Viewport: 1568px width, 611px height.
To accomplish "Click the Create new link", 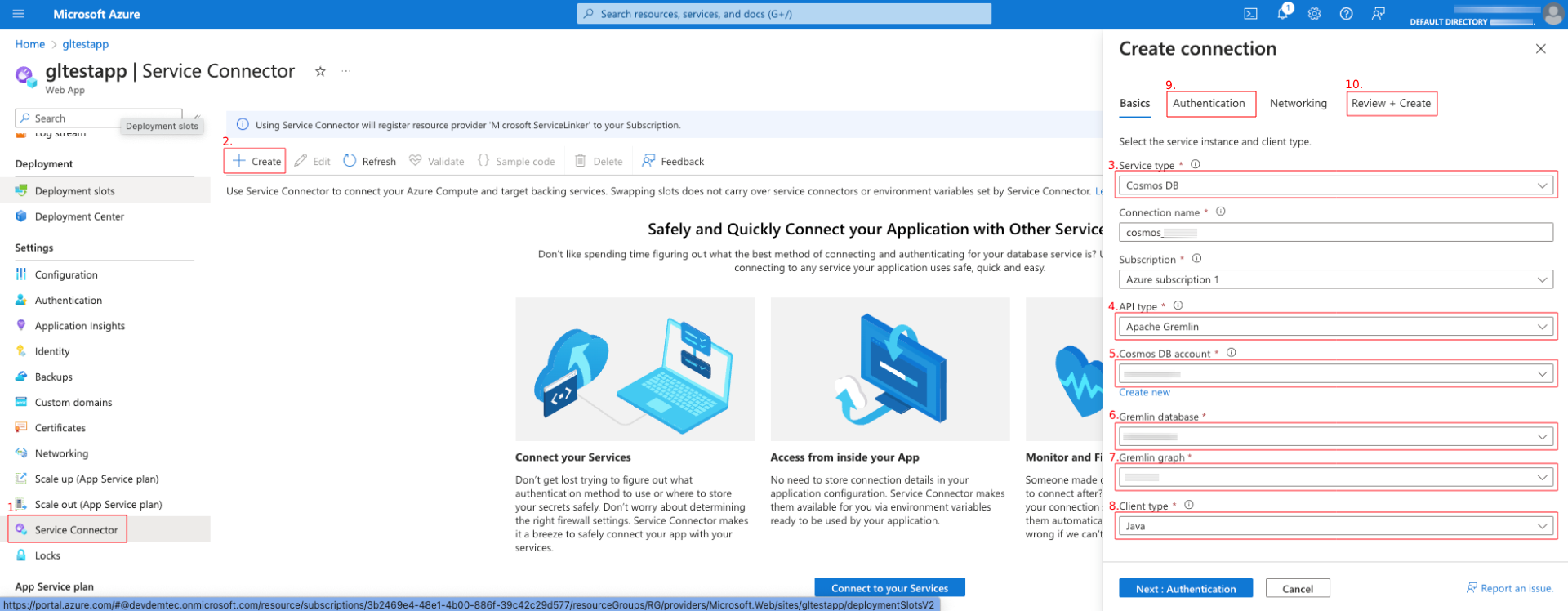I will coord(1144,392).
